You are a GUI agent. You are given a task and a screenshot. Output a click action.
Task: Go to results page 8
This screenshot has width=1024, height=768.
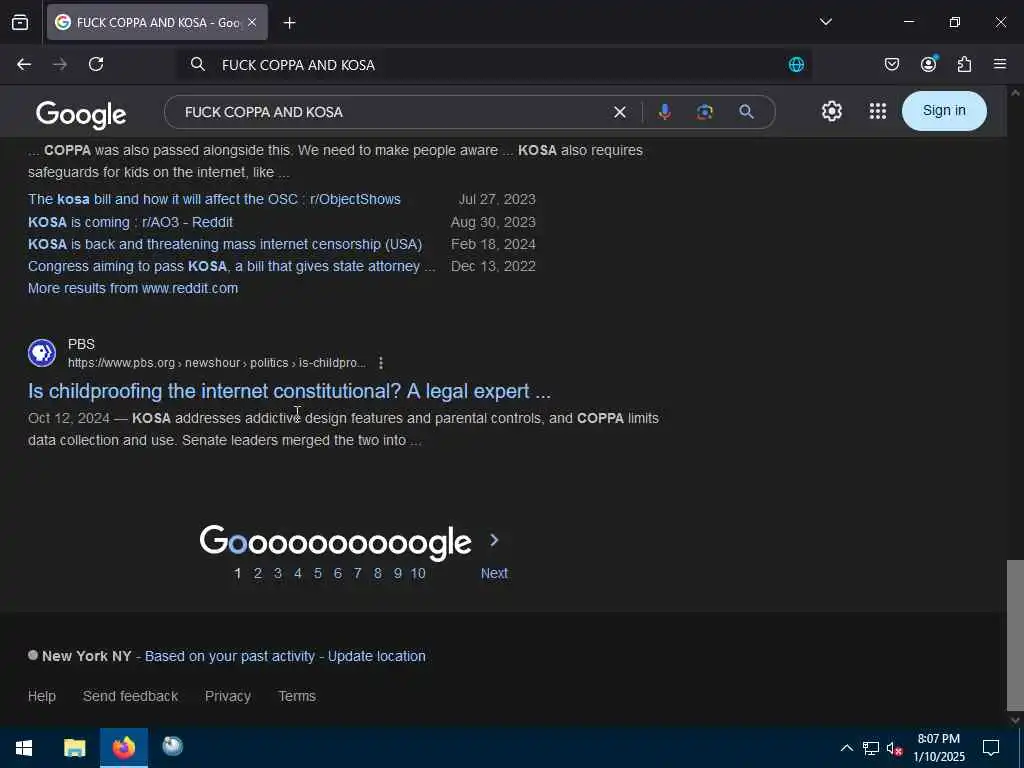tap(377, 573)
